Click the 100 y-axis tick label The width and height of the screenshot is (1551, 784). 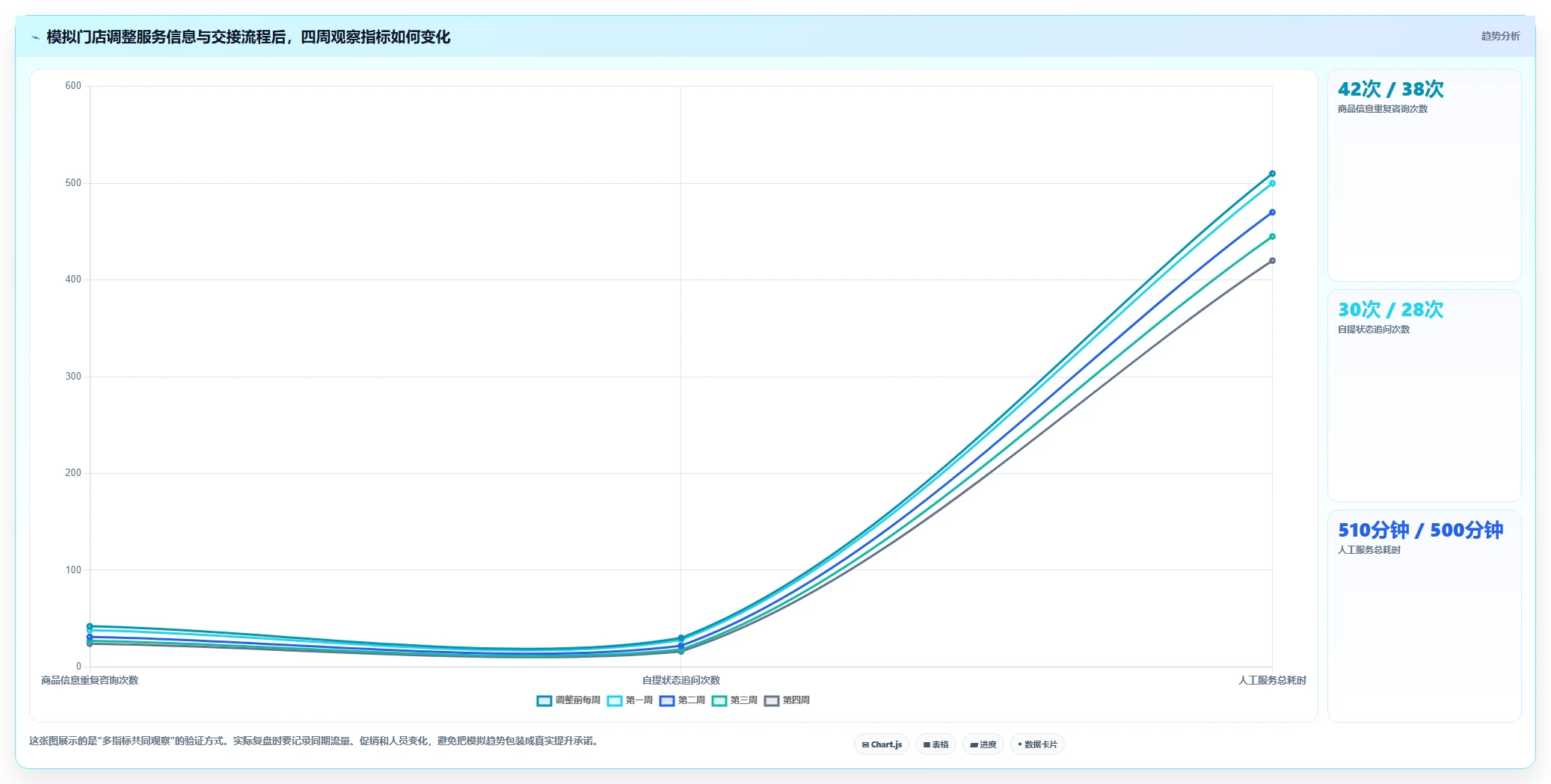click(73, 570)
